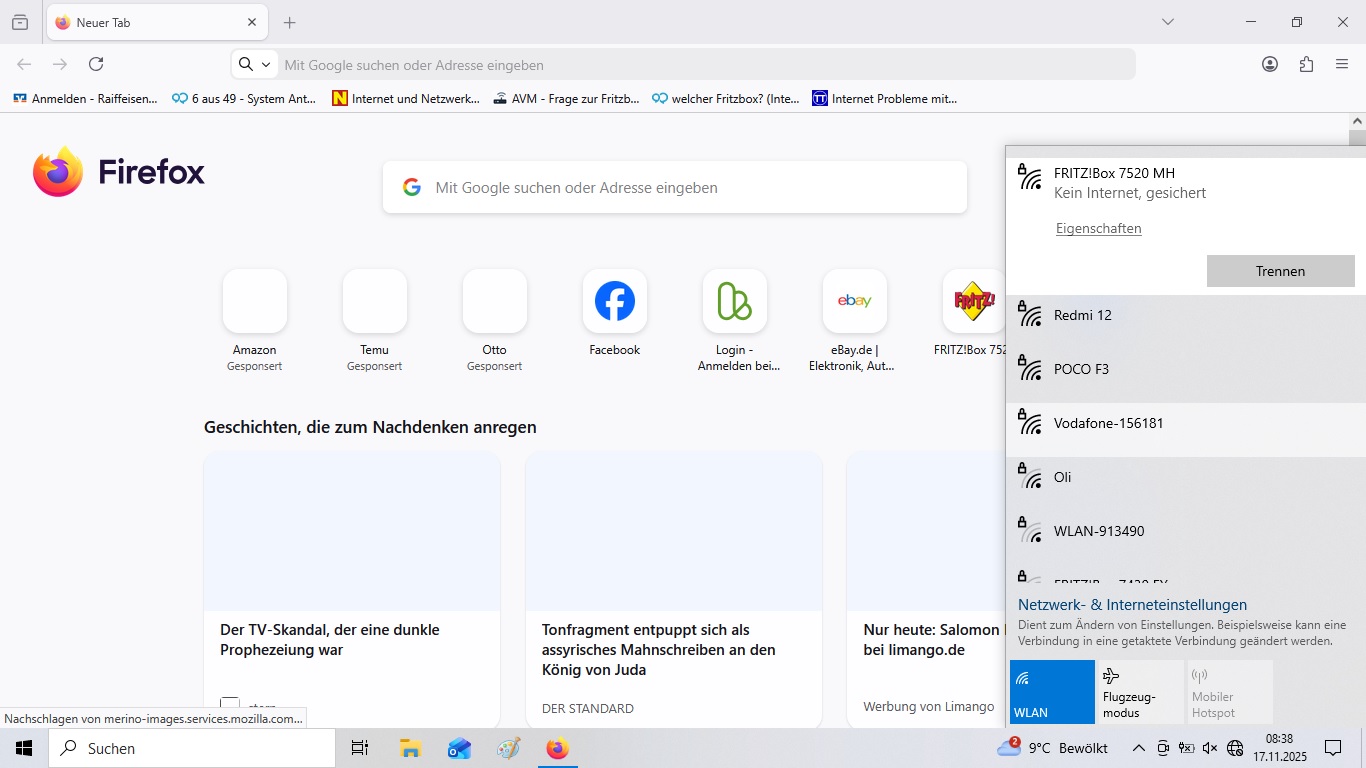Go forward one page arrow
1366x768 pixels.
pyautogui.click(x=60, y=64)
